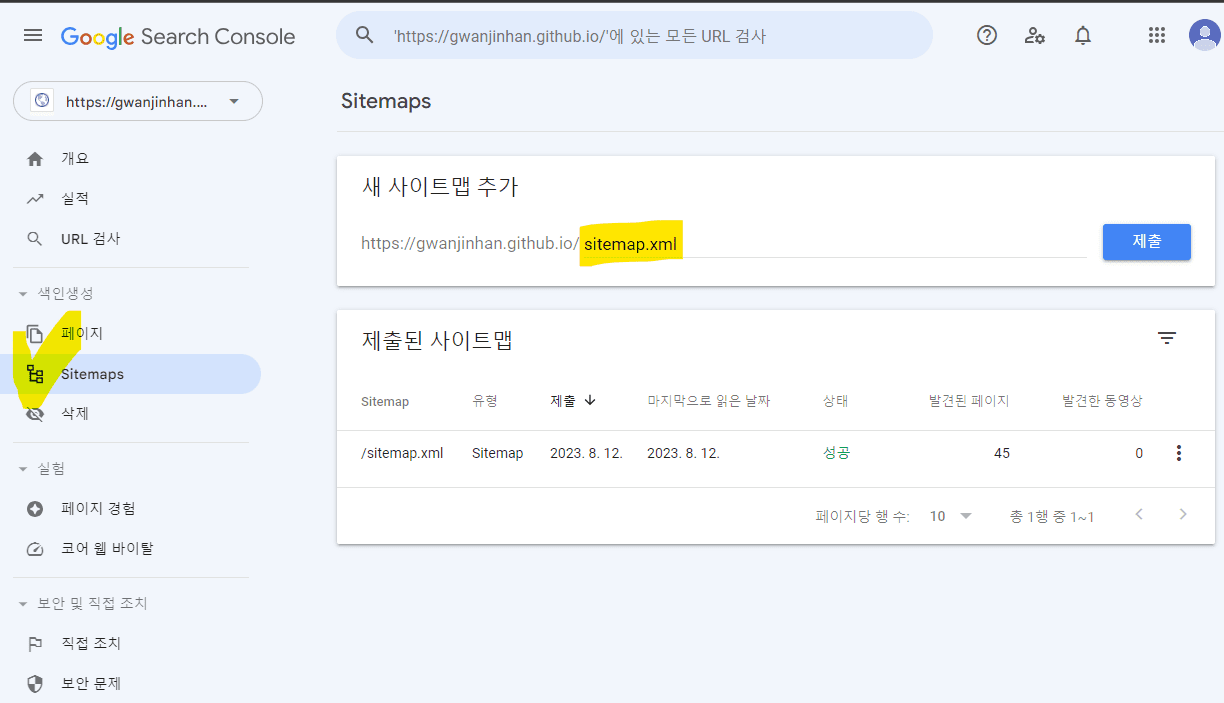Screen dimensions: 1224x703
Task: Go to the previous page of sitemaps
Action: point(1139,515)
